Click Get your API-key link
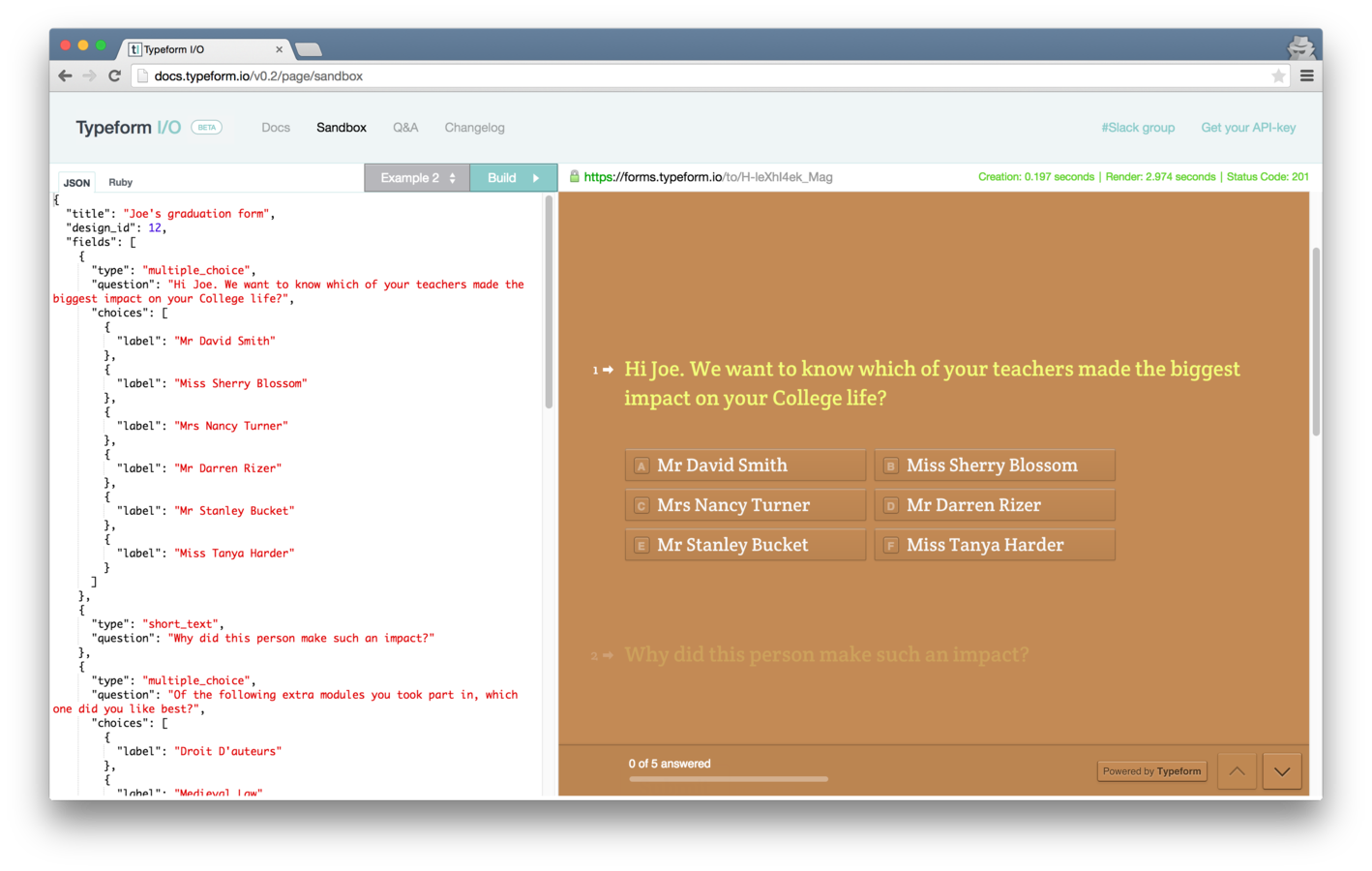 click(1248, 128)
